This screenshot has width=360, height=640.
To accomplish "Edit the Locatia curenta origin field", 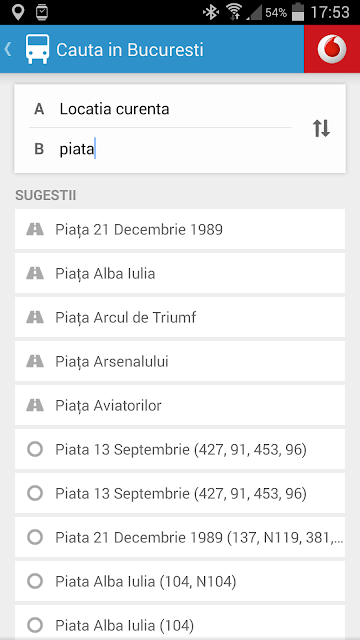I will 160,109.
